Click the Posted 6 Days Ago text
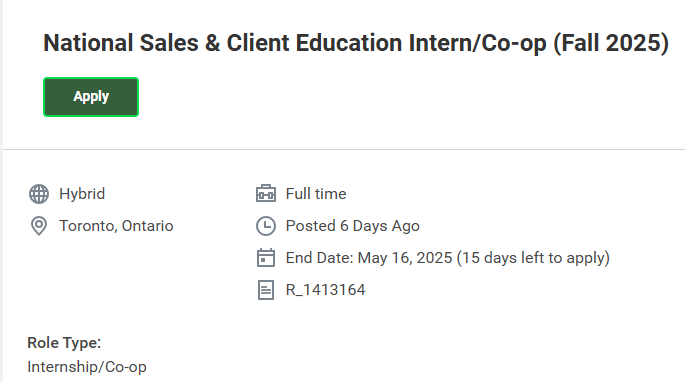685x383 pixels. (x=353, y=226)
